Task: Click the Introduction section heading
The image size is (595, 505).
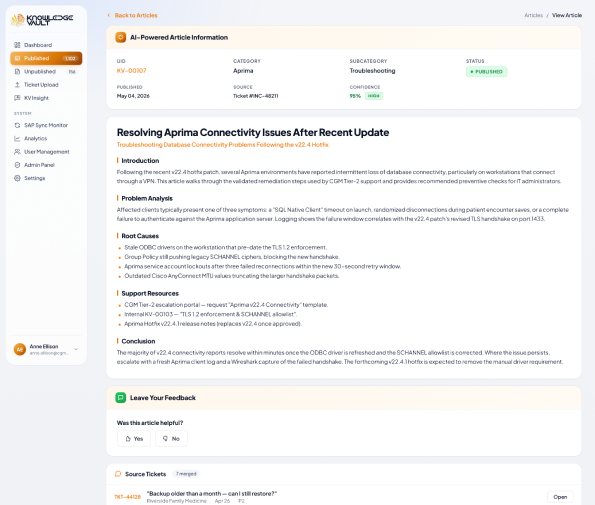Action: 140,161
